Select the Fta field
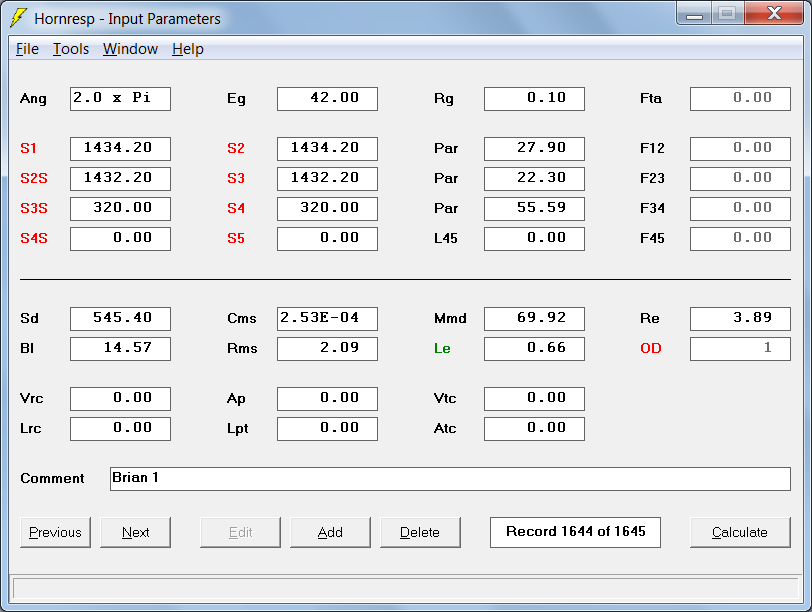The width and height of the screenshot is (812, 612). click(x=741, y=98)
